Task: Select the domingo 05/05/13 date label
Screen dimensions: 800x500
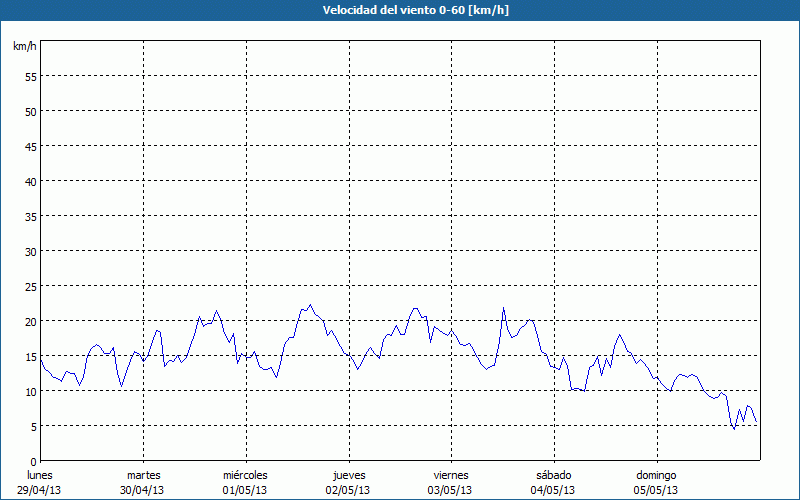Action: pos(656,482)
